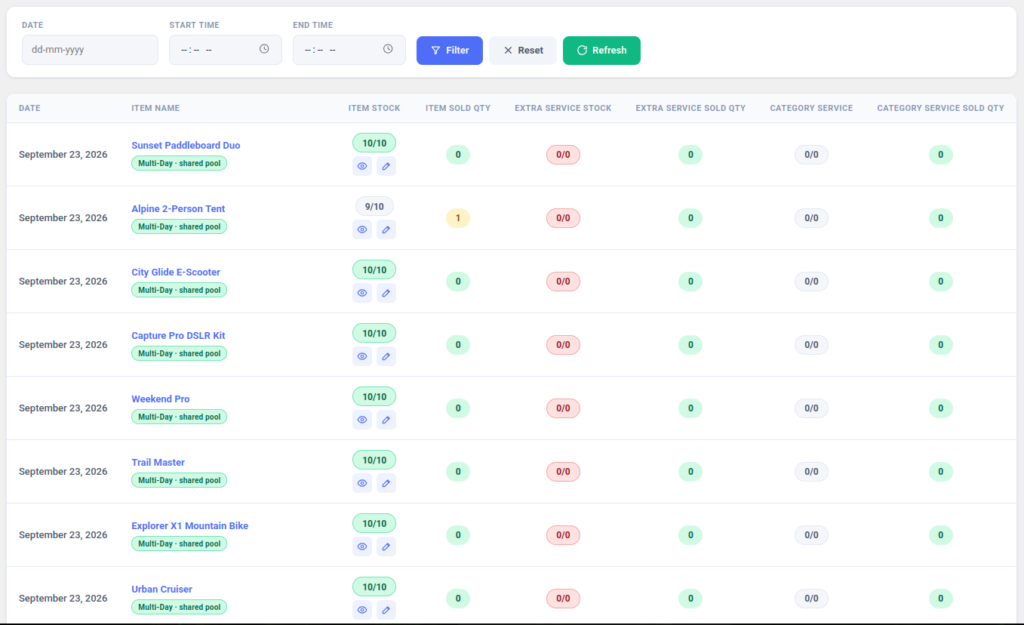Viewport: 1024px width, 625px height.
Task: Open the Alpine 2-Person Tent link
Action: [178, 208]
